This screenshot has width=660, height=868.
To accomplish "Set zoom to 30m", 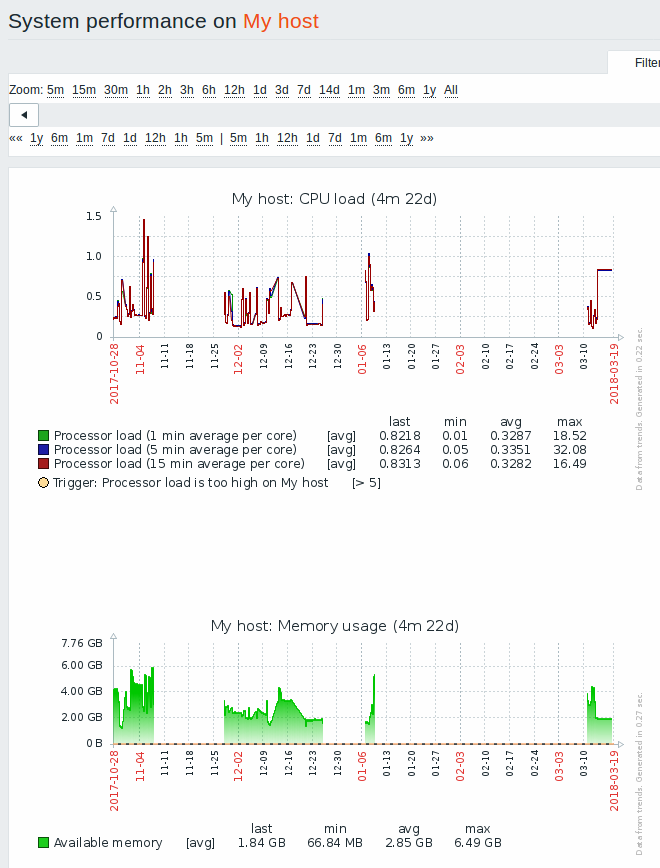I will (x=116, y=90).
